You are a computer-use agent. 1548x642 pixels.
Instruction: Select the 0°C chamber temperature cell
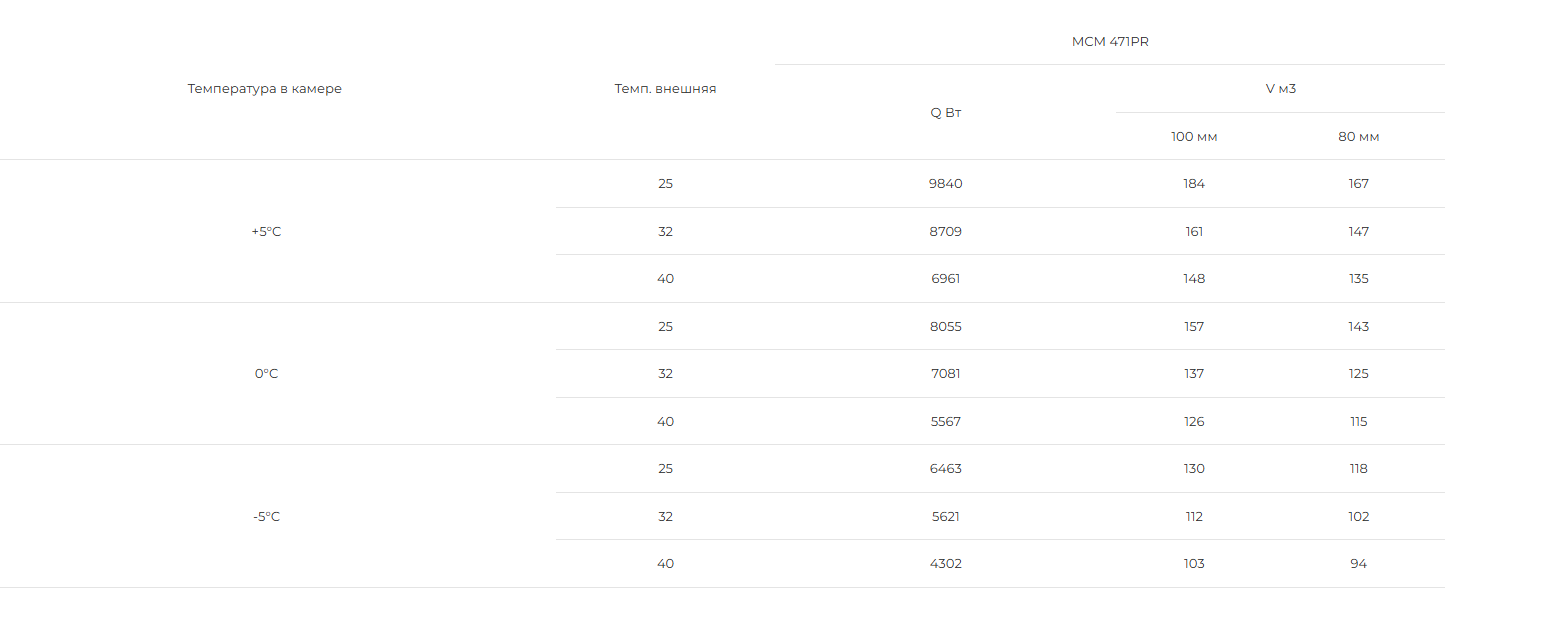266,374
